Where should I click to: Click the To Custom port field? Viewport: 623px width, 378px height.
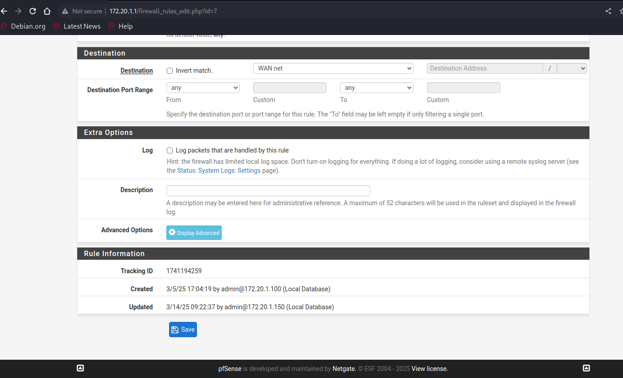click(x=463, y=87)
